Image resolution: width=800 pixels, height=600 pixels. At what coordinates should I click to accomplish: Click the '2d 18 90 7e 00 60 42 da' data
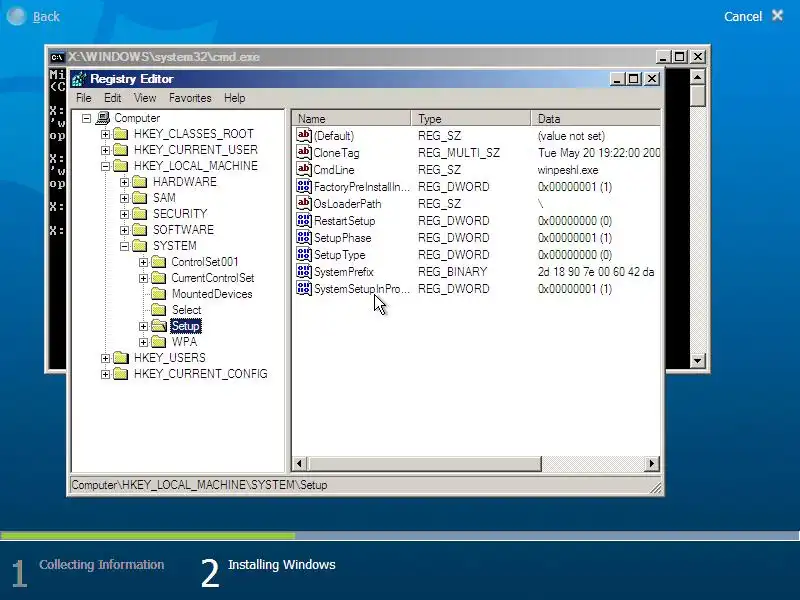click(x=596, y=272)
